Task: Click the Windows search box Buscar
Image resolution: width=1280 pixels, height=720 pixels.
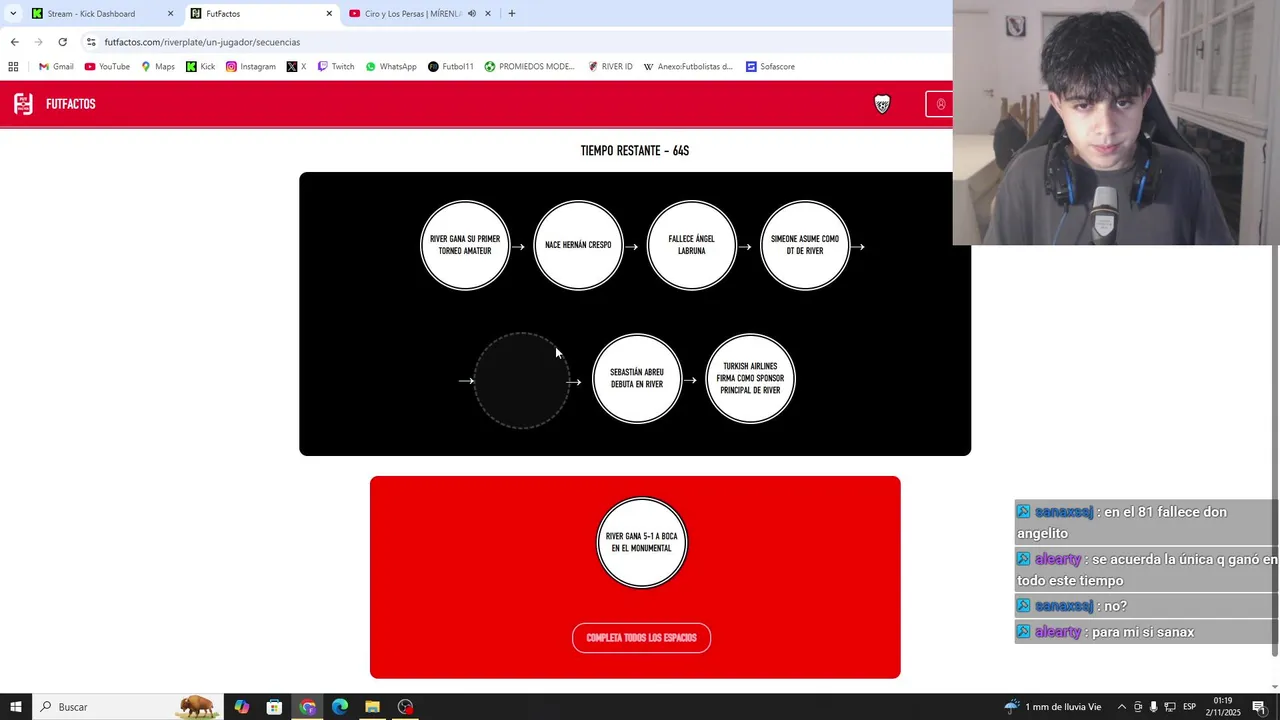Action: (x=130, y=707)
